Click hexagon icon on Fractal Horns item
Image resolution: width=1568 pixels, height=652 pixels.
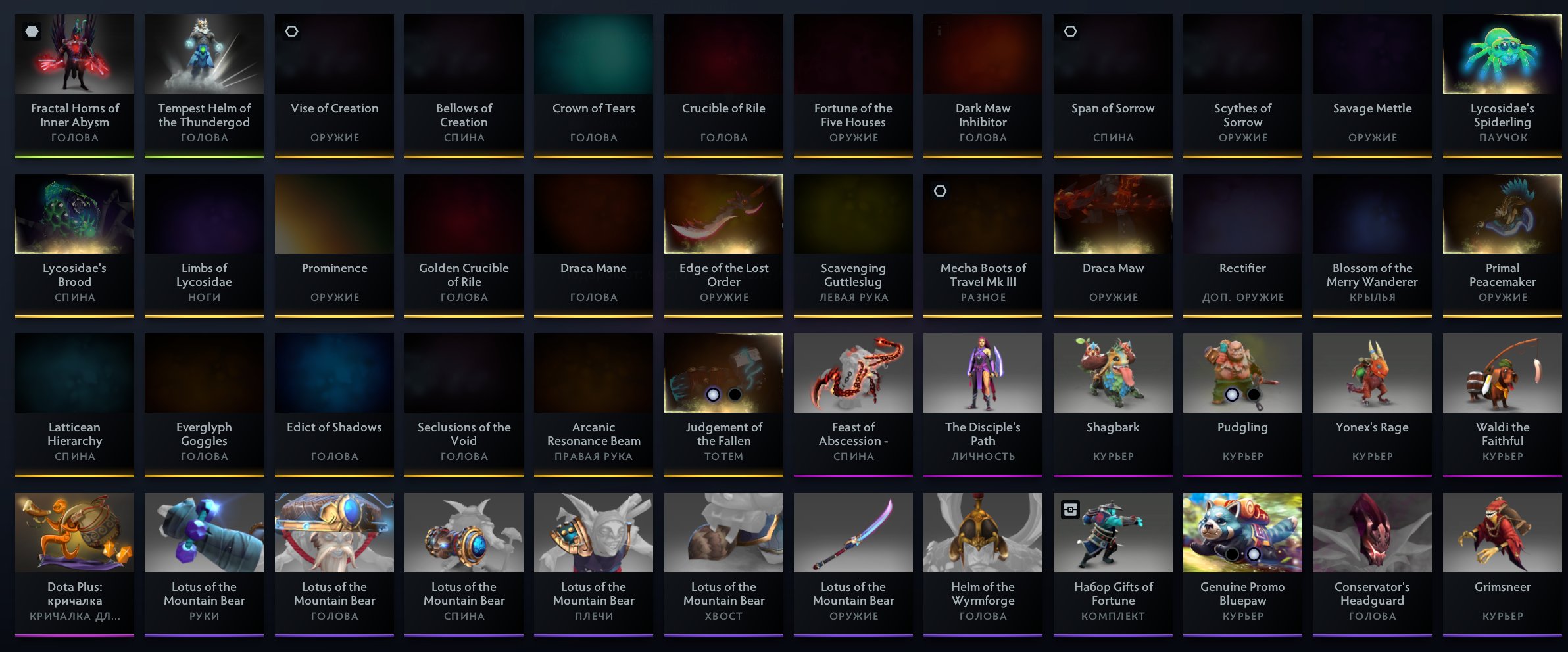point(32,31)
